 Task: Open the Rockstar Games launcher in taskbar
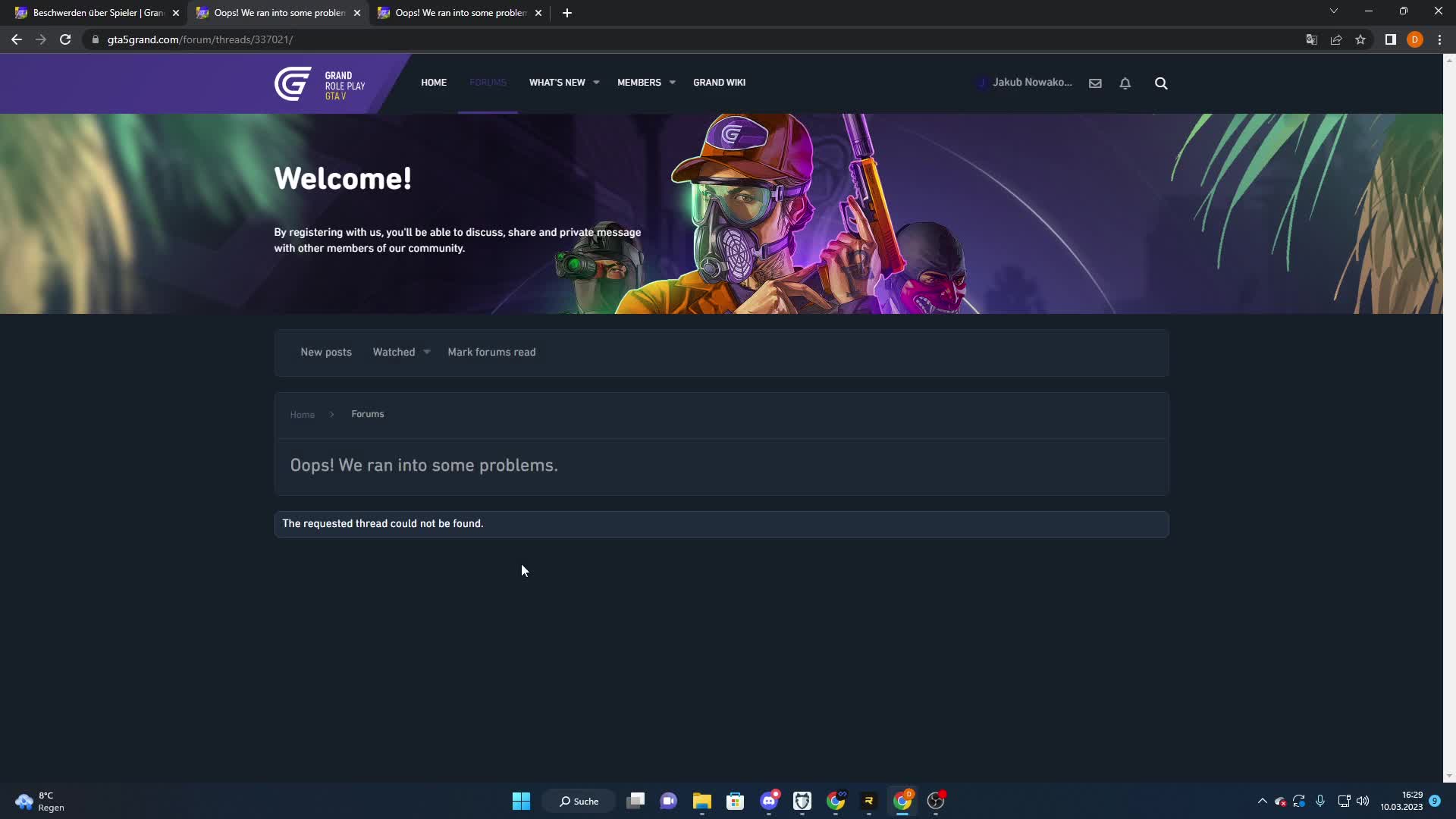869,801
